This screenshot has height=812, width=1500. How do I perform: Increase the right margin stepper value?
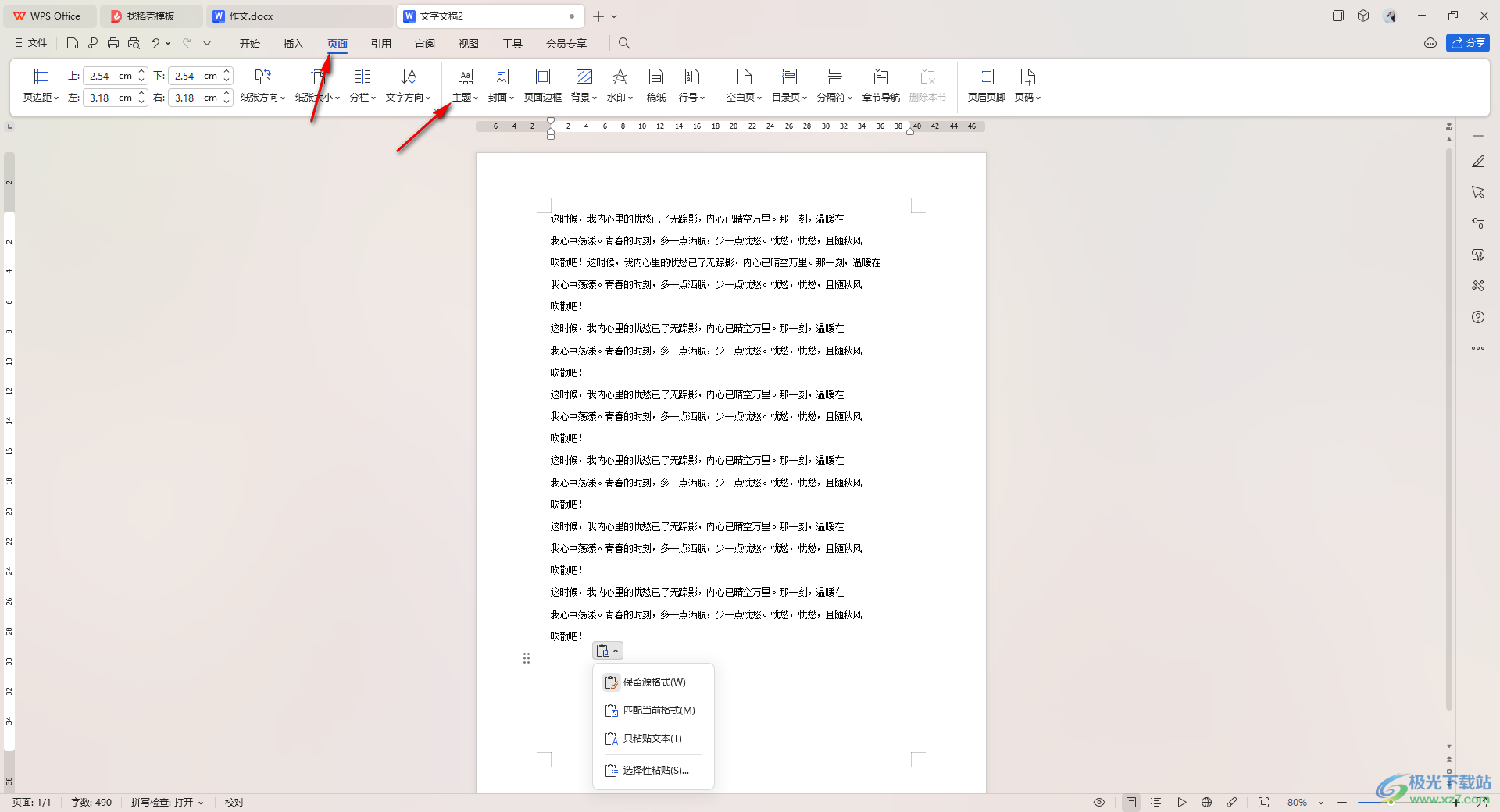coord(227,94)
